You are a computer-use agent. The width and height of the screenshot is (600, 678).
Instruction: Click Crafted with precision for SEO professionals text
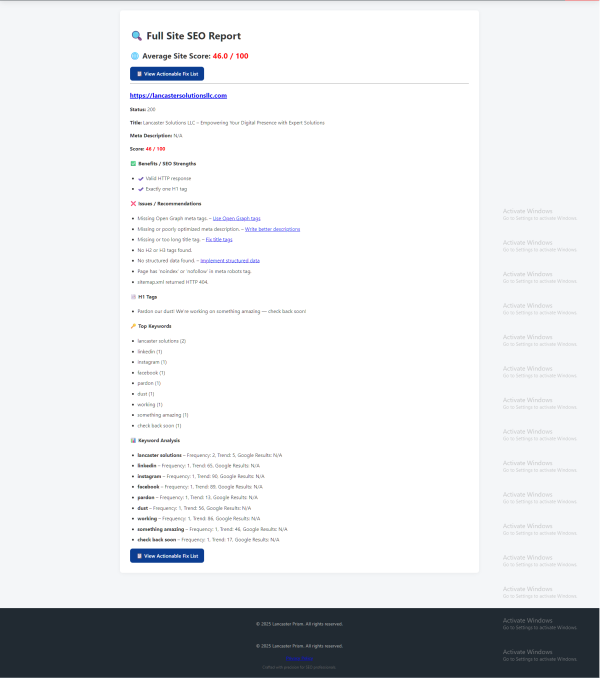coord(299,667)
